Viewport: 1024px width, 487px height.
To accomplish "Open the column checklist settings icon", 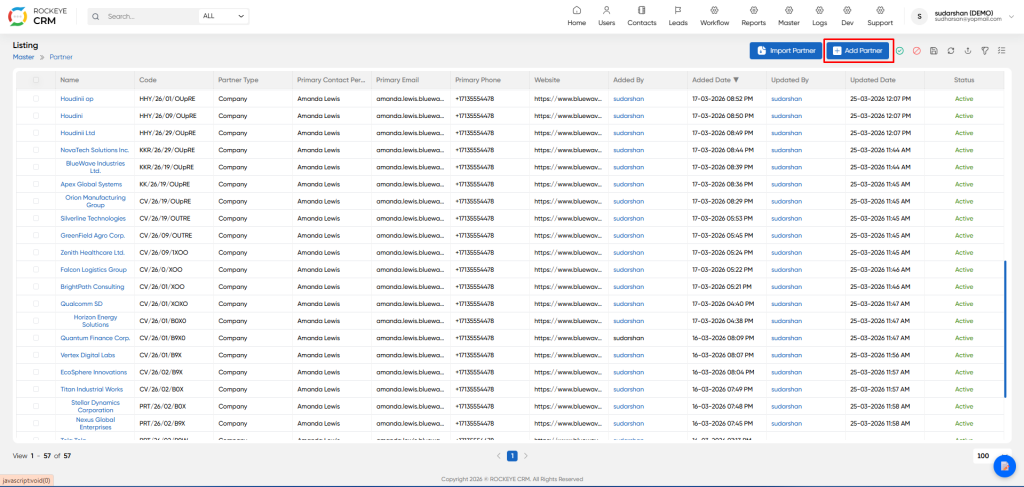I will coord(1002,51).
